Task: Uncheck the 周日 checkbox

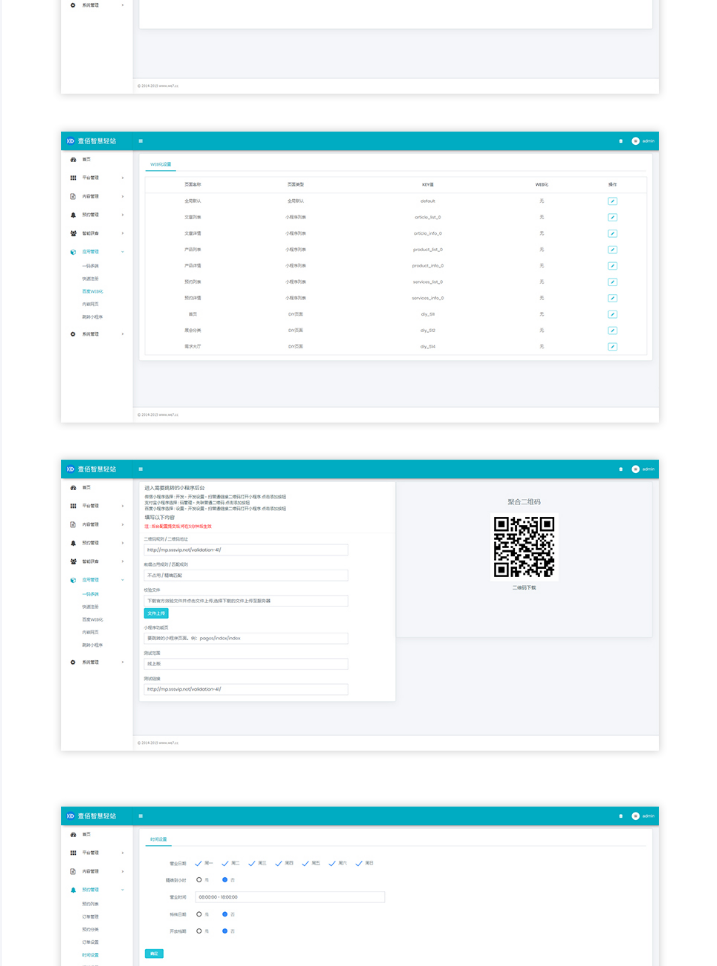Action: coord(358,863)
